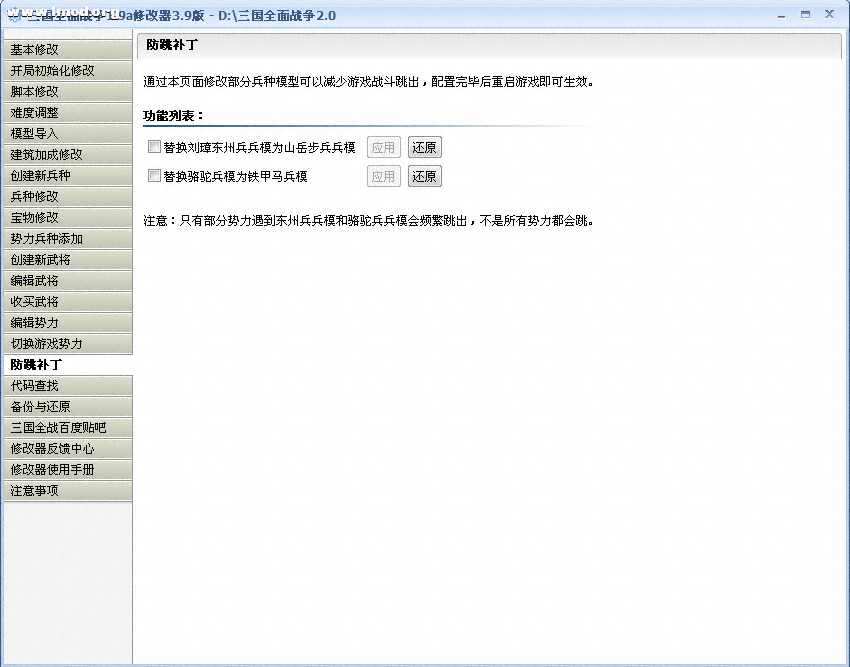Click 还原 button for 东州兵 model
Image resolution: width=850 pixels, height=667 pixels.
pos(424,147)
